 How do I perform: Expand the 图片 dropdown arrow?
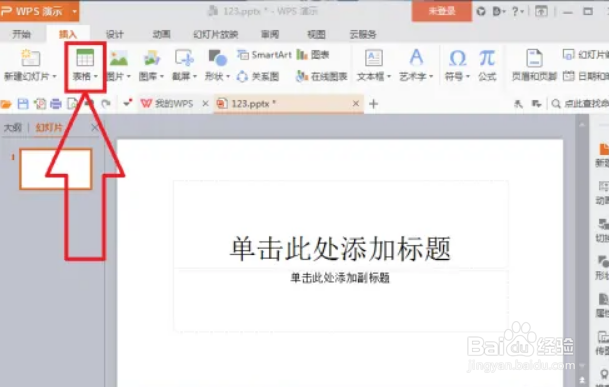129,77
